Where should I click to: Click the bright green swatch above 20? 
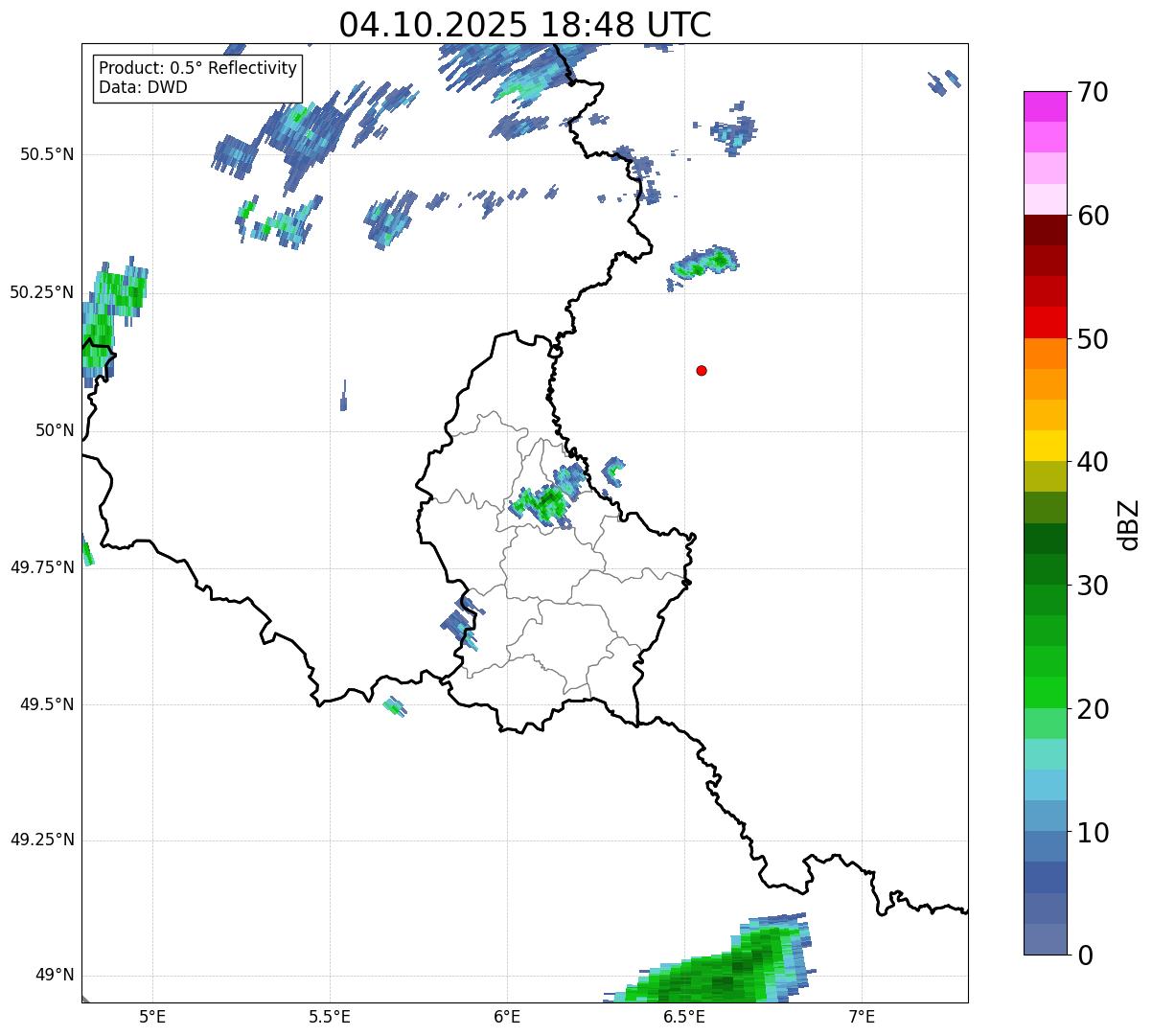point(1045,692)
